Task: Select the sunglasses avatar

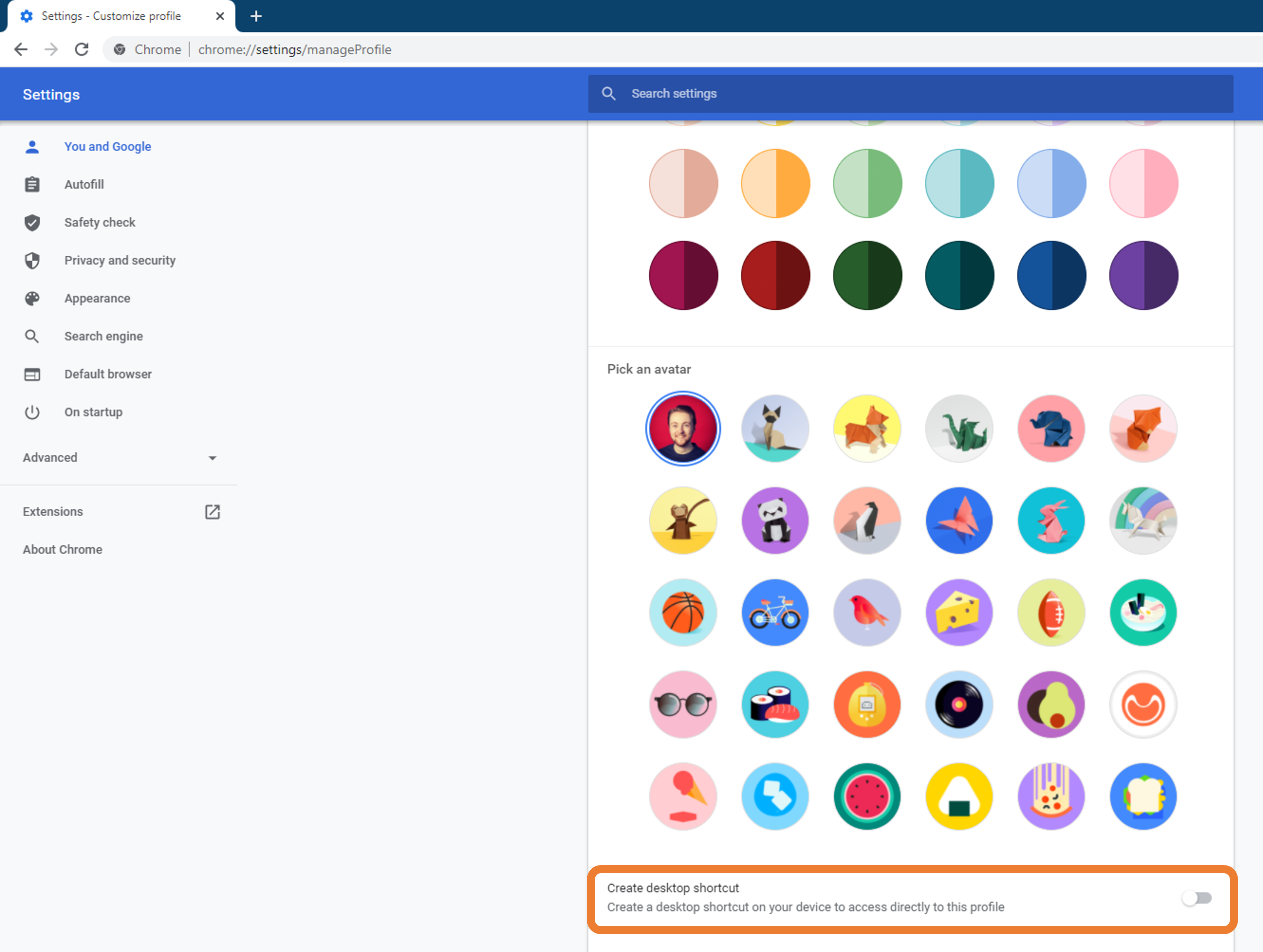Action: coord(683,704)
